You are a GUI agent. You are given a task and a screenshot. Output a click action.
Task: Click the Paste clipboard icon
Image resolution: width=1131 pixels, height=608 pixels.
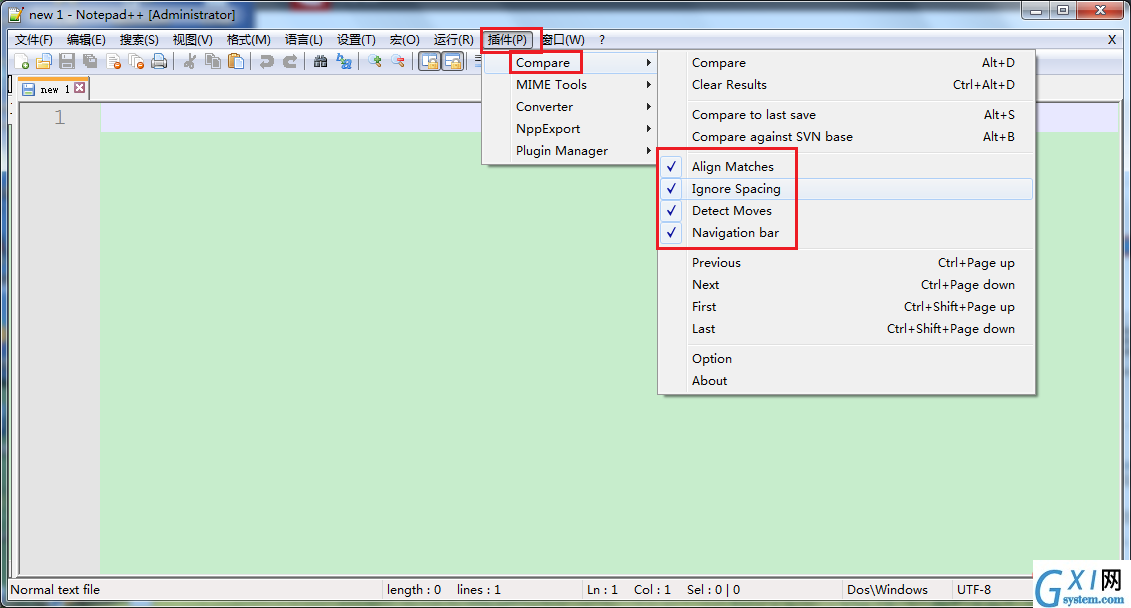236,62
